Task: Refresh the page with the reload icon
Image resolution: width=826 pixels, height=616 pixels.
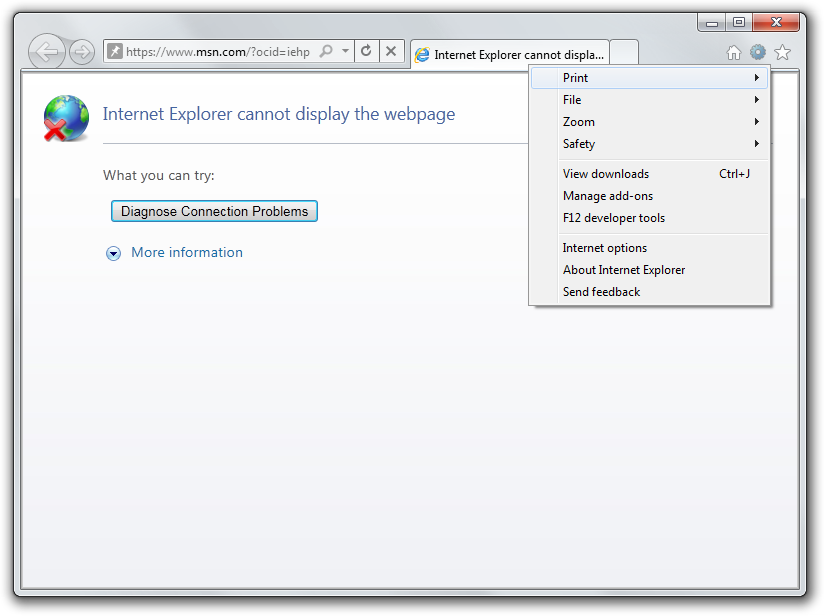Action: point(366,51)
